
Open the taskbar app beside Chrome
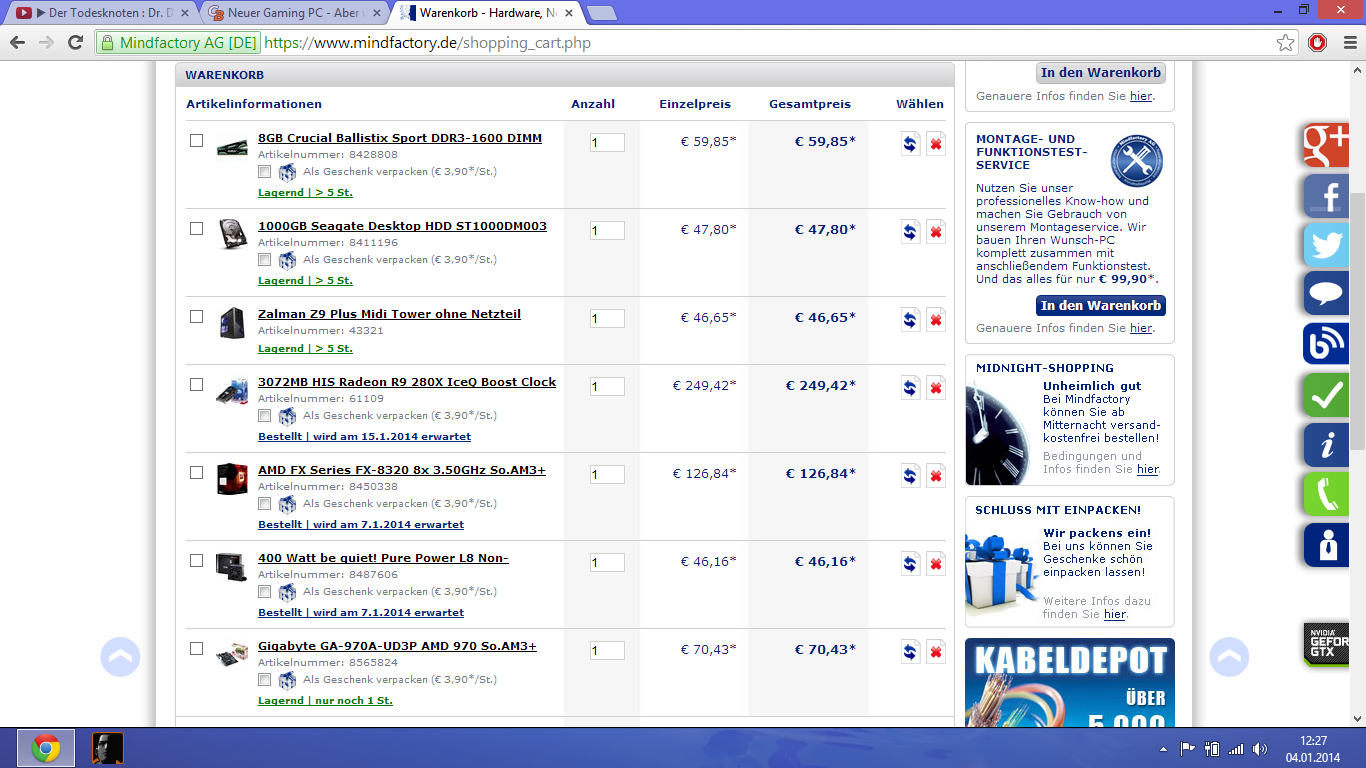point(107,748)
